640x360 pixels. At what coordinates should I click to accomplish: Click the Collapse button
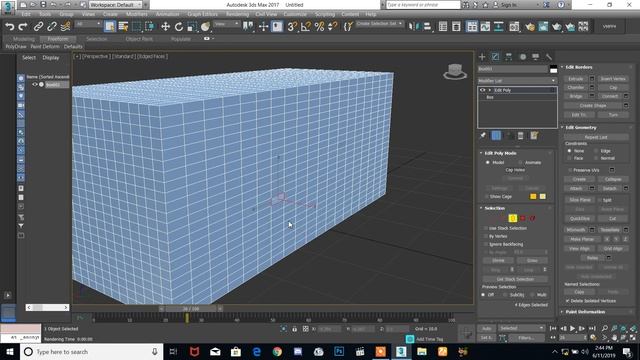coord(613,179)
